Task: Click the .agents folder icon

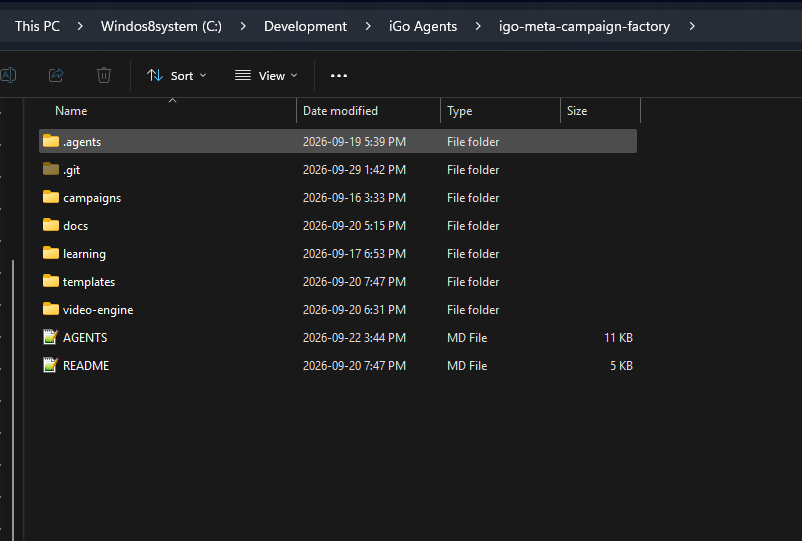Action: point(51,141)
